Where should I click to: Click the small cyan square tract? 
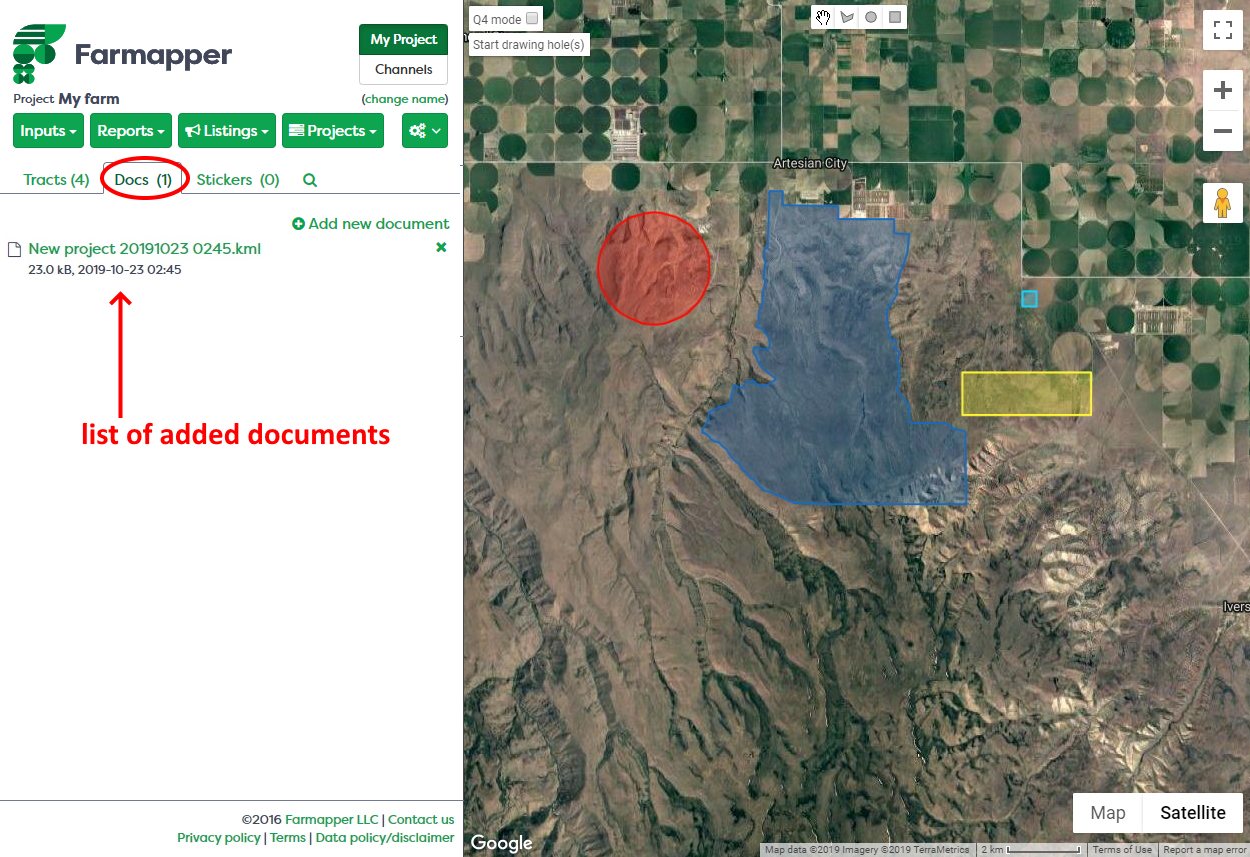click(1029, 298)
